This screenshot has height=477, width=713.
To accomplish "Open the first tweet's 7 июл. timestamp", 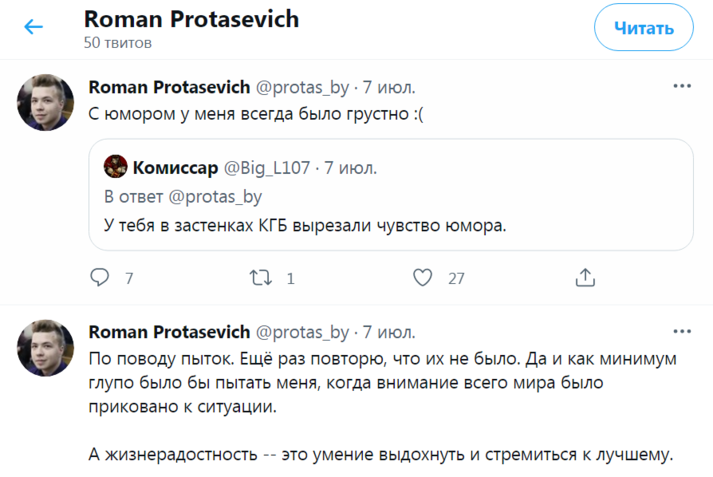I will [x=389, y=87].
